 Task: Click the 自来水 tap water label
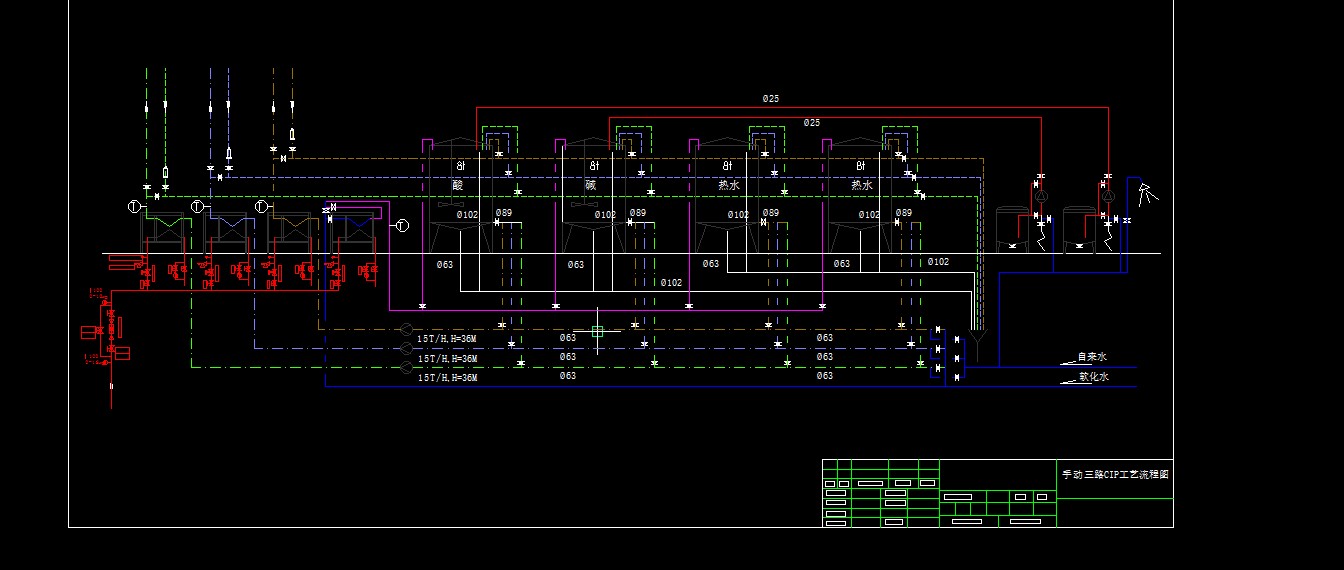(1092, 357)
